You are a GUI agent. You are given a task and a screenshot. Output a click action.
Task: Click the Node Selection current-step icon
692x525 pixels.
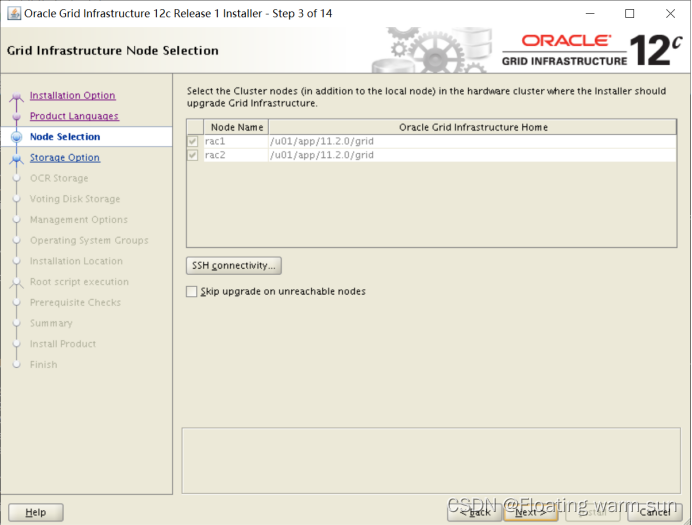[x=17, y=137]
